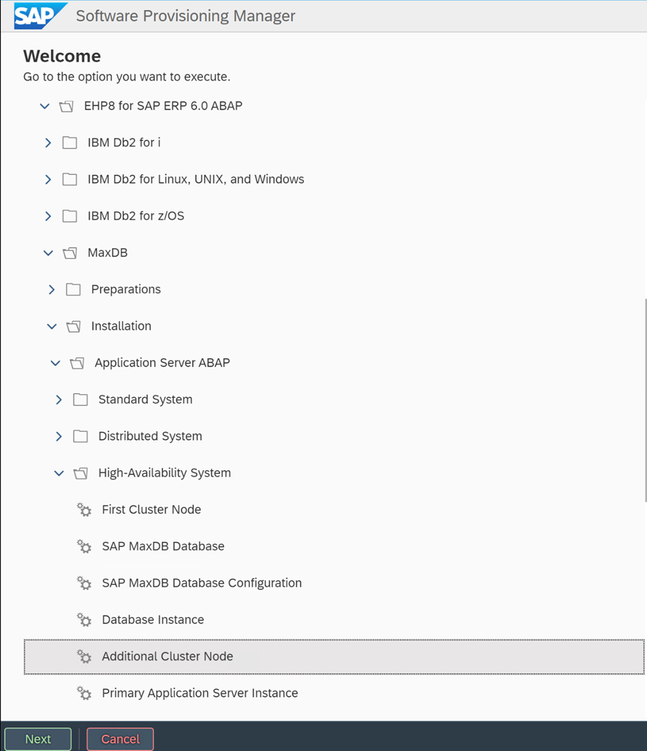Viewport: 647px width, 751px height.
Task: Expand the IBM Db2 for z/OS node
Action: pyautogui.click(x=48, y=216)
